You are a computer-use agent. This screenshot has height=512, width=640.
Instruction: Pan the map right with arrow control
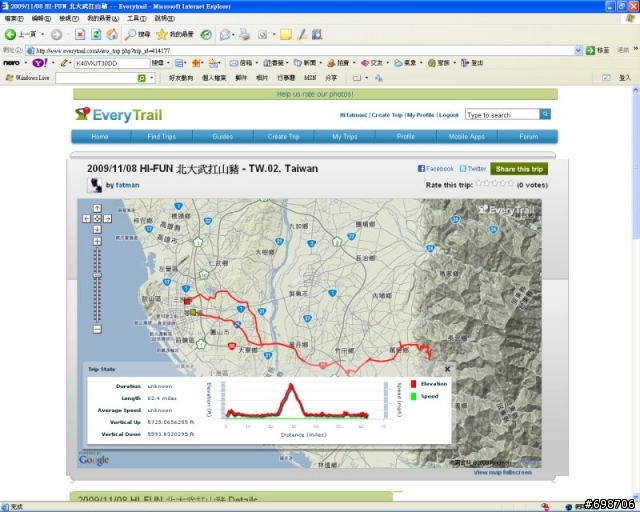[108, 219]
